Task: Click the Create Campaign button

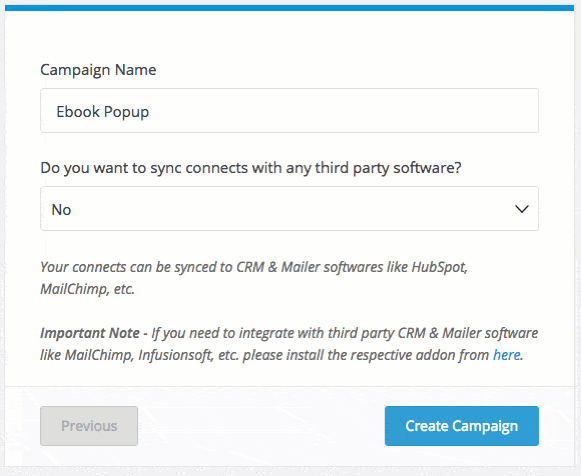Action: coord(462,426)
